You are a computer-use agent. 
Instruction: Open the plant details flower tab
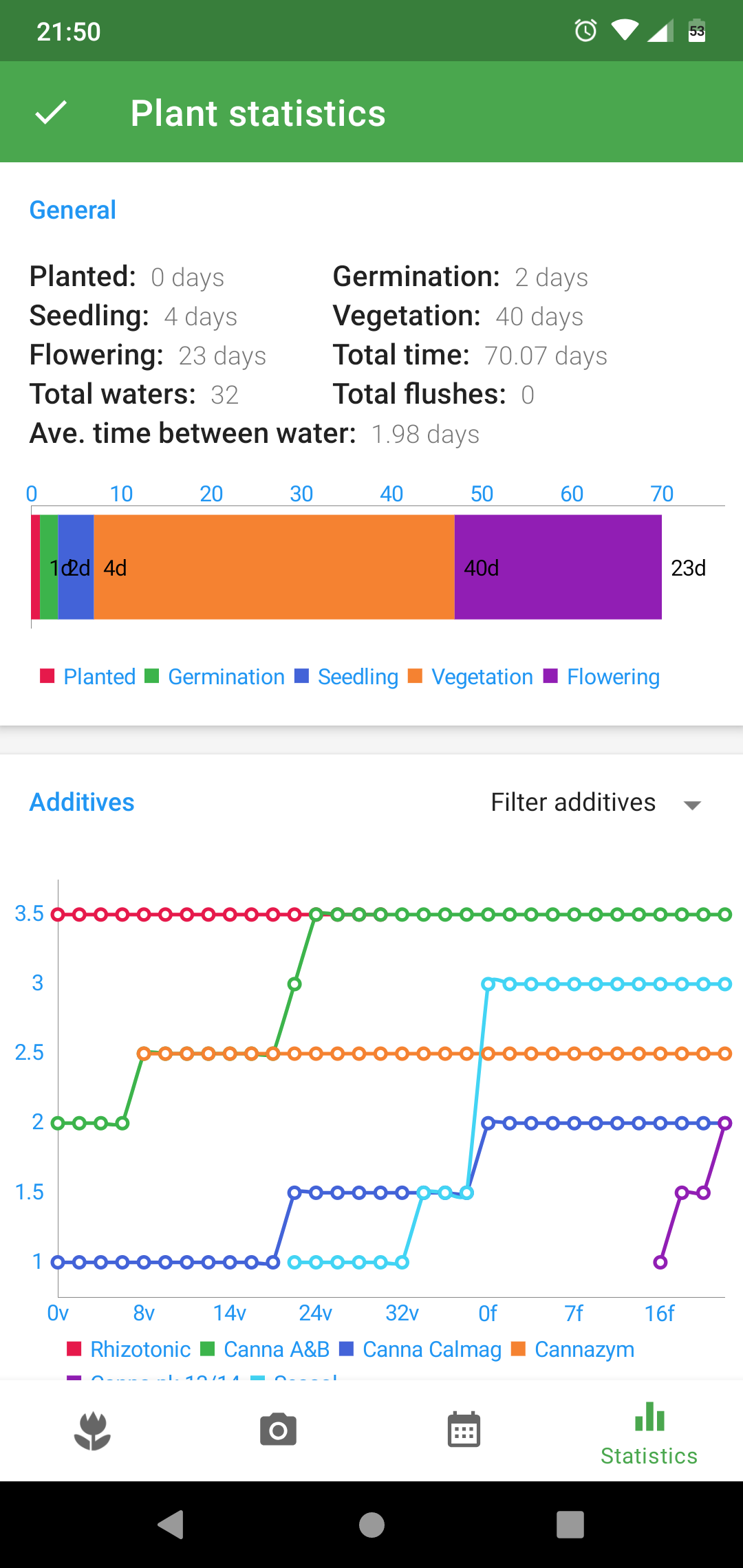[x=92, y=1431]
